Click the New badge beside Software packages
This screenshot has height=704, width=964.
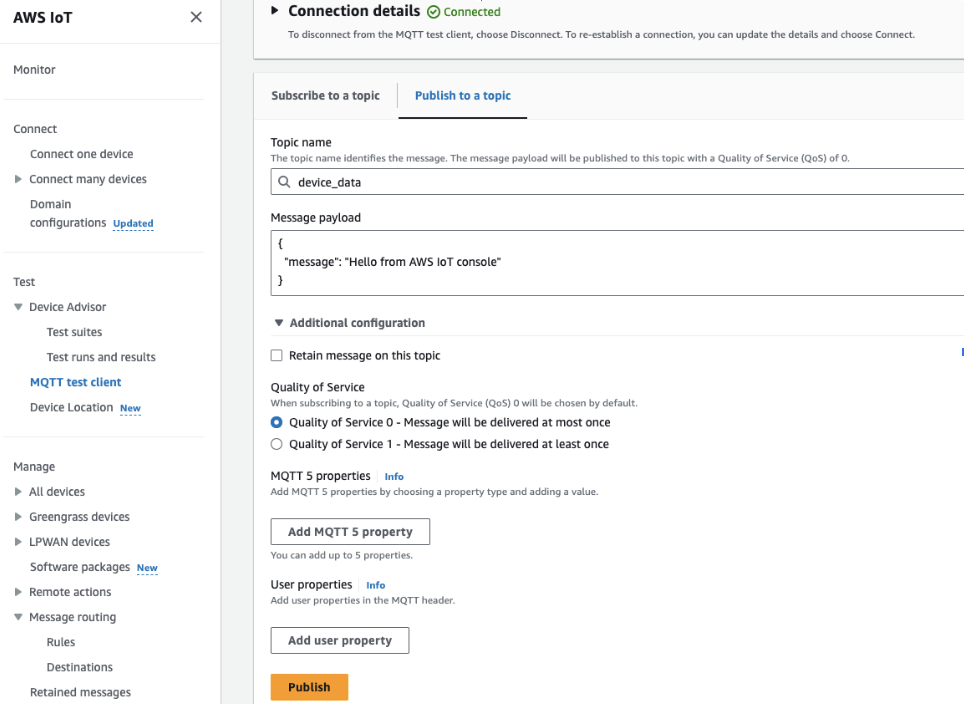[x=147, y=568]
